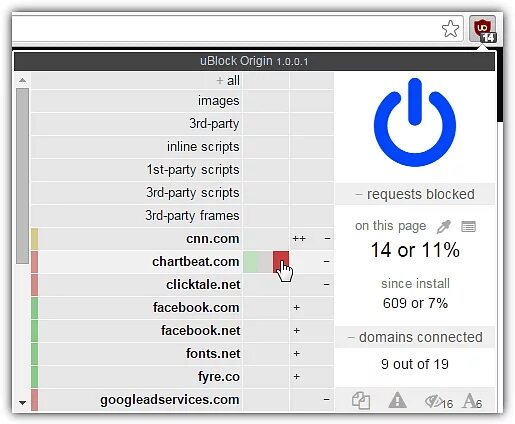This screenshot has width=515, height=424.
Task: Toggle the strict blocking warning triangle icon
Action: click(397, 400)
